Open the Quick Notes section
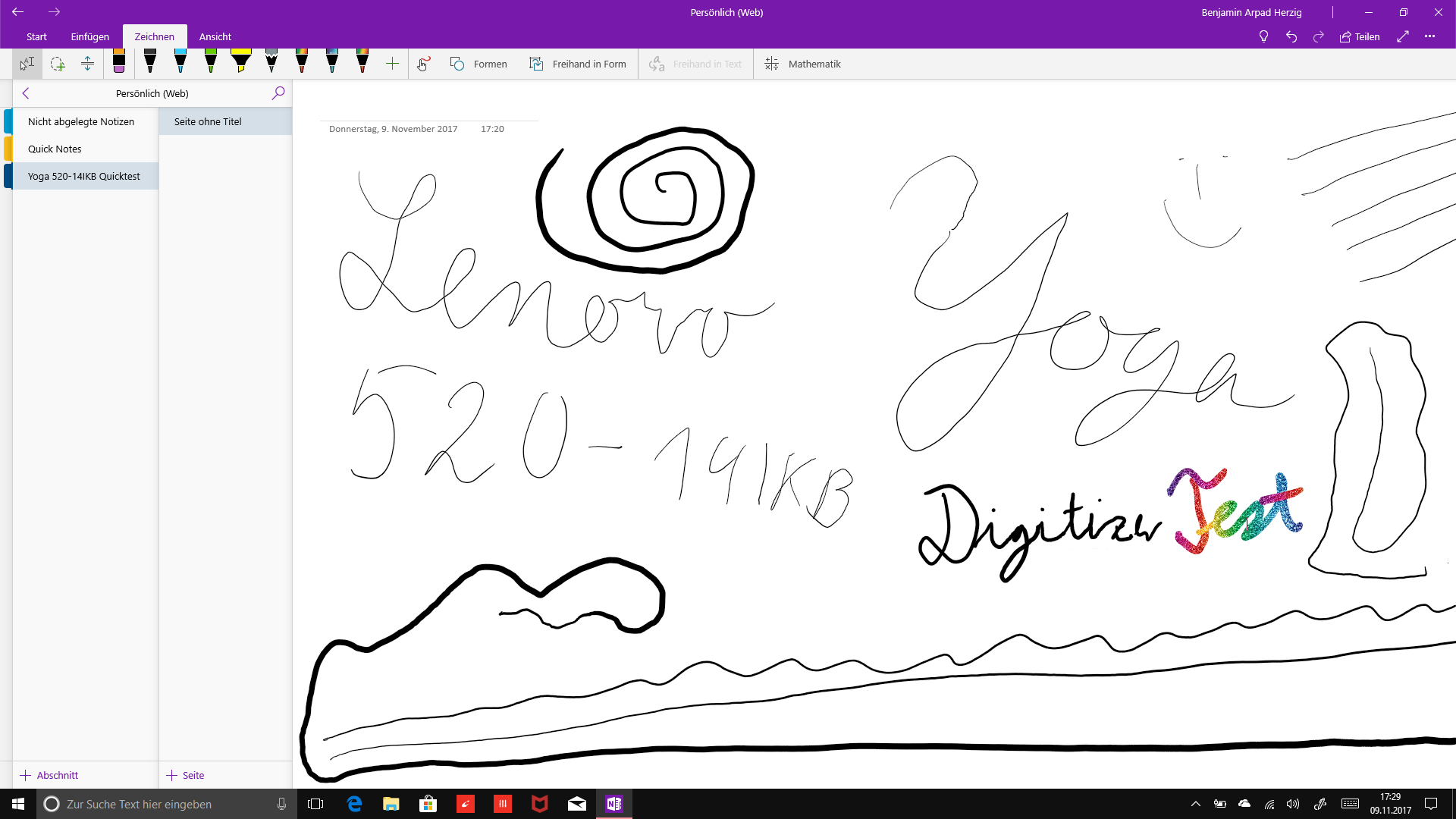 [x=55, y=149]
